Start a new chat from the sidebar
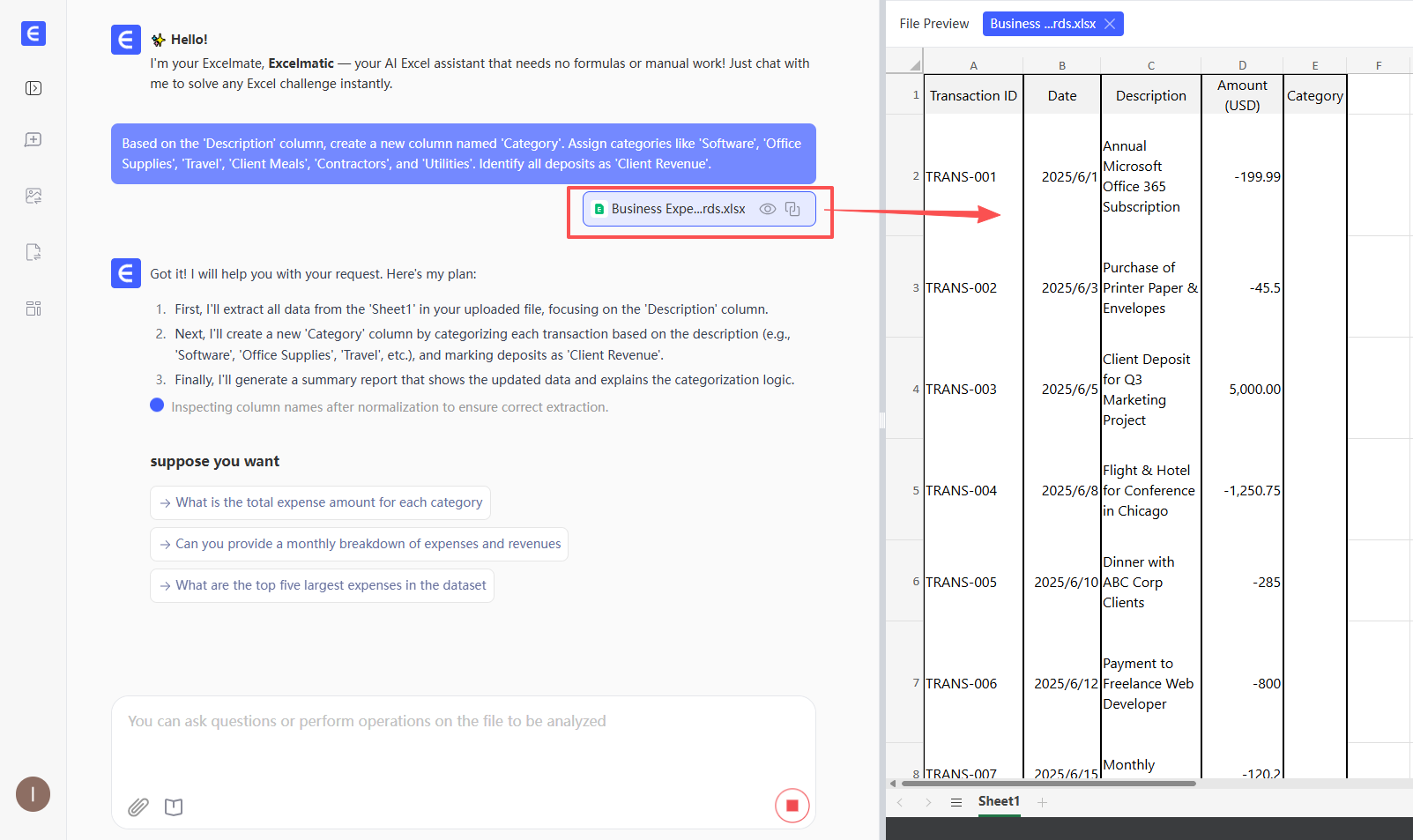The width and height of the screenshot is (1413, 840). [33, 140]
